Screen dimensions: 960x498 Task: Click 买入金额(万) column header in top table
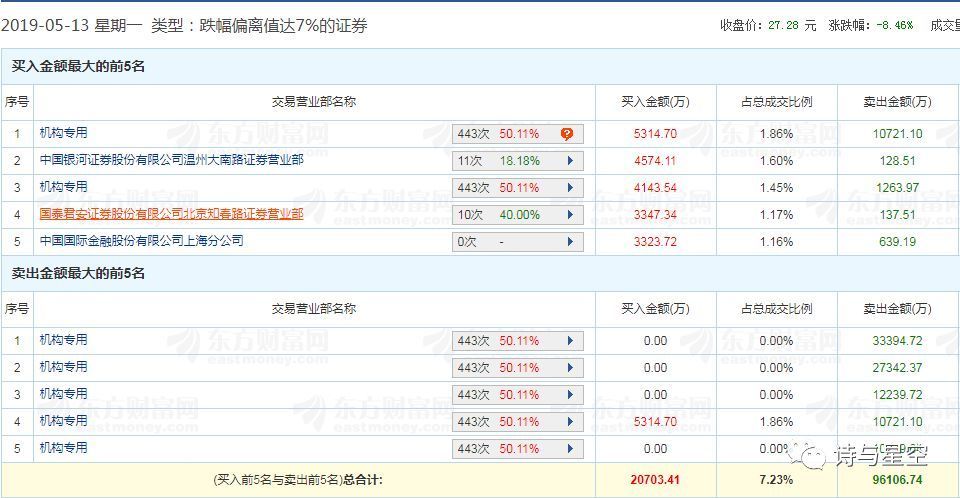(x=655, y=102)
